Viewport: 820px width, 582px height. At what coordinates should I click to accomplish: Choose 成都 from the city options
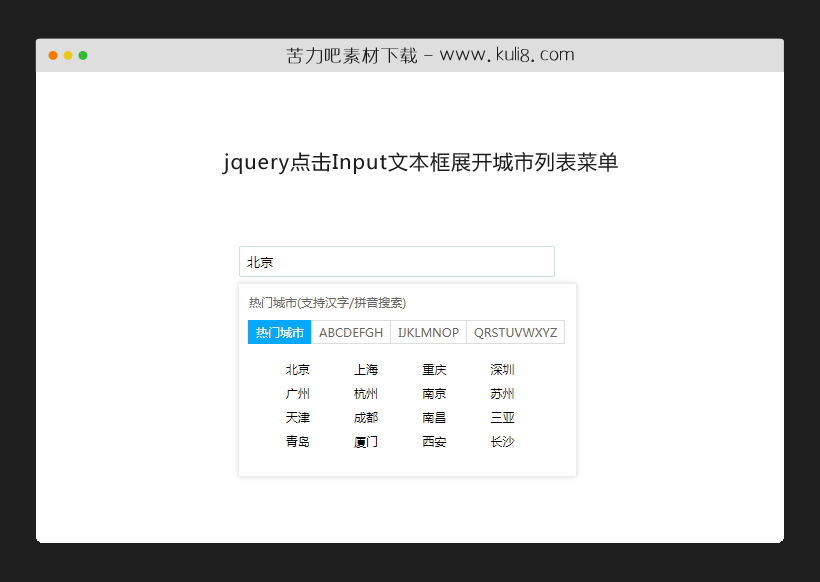click(365, 417)
